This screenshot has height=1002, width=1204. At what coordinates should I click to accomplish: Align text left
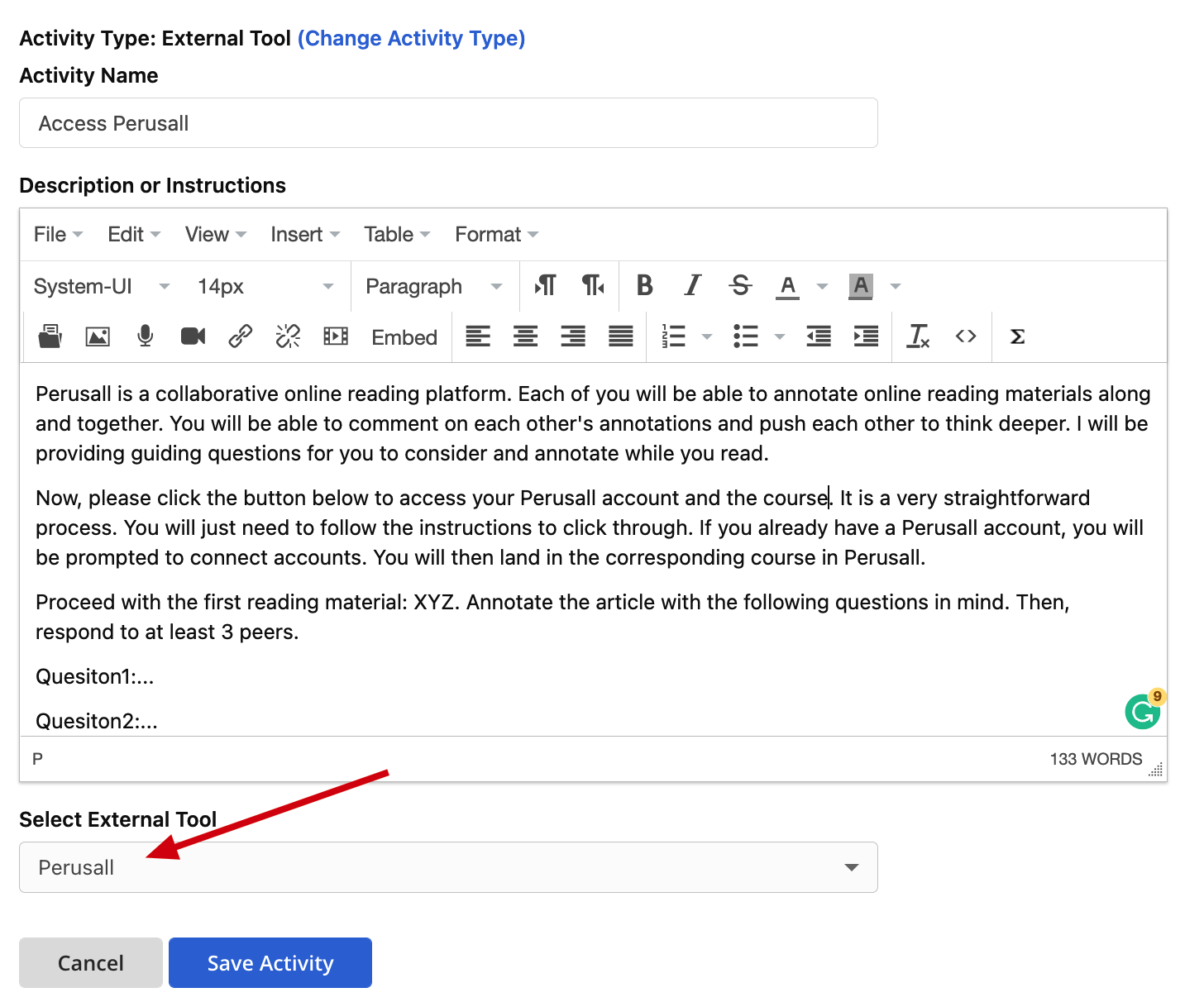point(478,336)
